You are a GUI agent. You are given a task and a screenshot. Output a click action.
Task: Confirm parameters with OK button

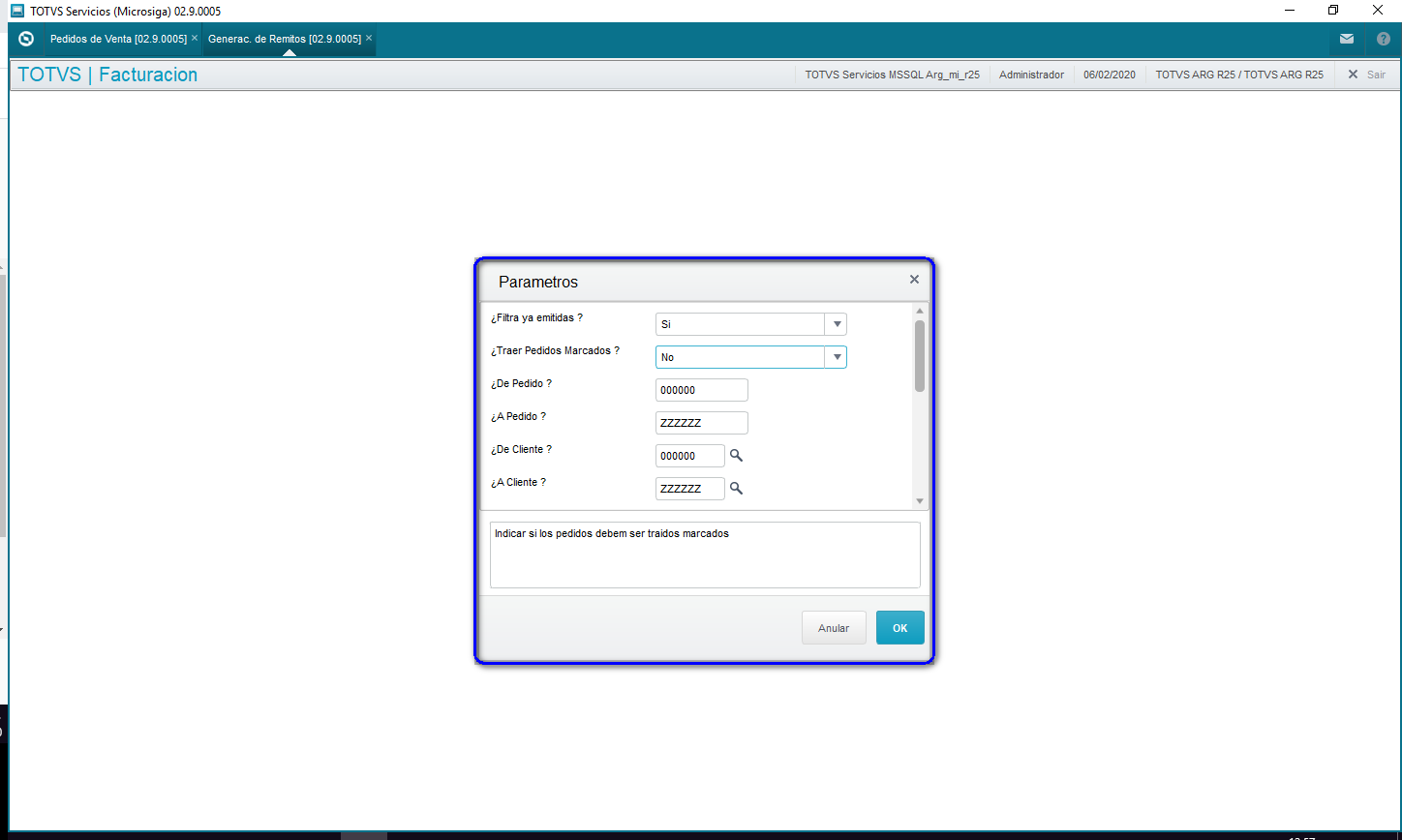pyautogui.click(x=900, y=628)
